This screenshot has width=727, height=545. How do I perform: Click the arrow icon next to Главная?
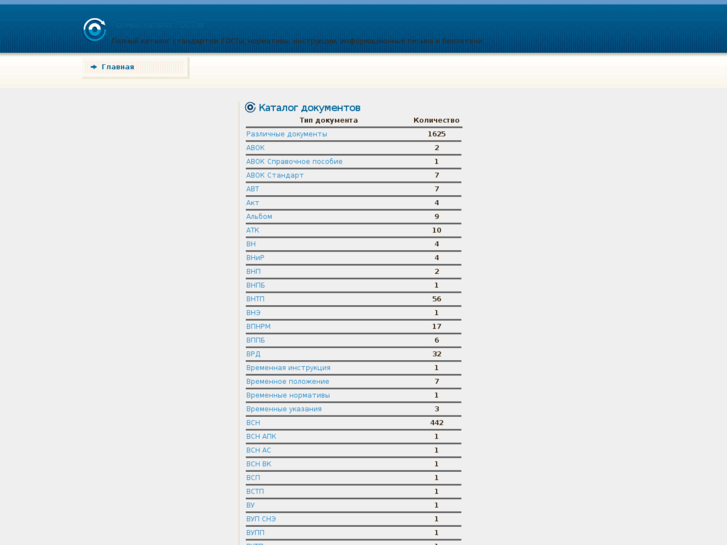tap(94, 67)
